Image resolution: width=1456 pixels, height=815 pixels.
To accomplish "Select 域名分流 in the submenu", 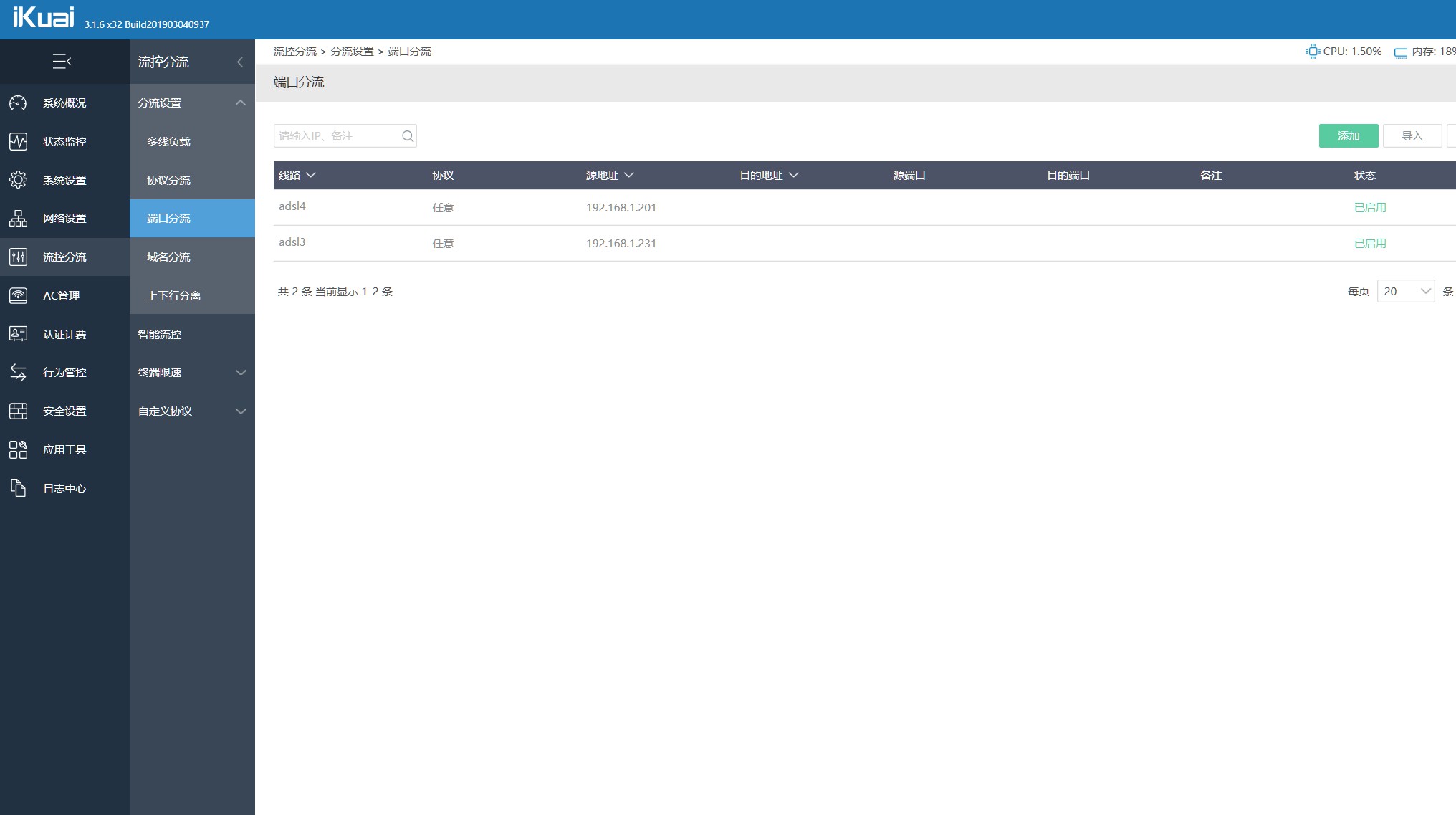I will click(x=169, y=257).
